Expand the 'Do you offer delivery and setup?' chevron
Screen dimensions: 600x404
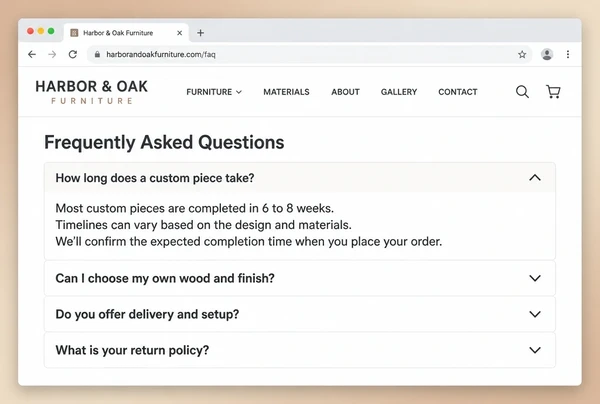point(535,314)
